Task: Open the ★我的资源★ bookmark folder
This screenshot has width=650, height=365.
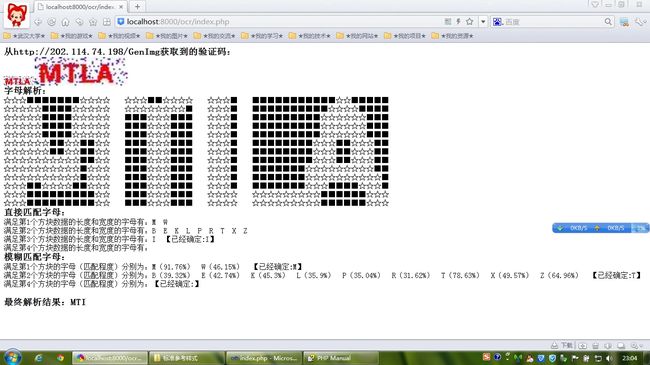Action: pos(452,36)
